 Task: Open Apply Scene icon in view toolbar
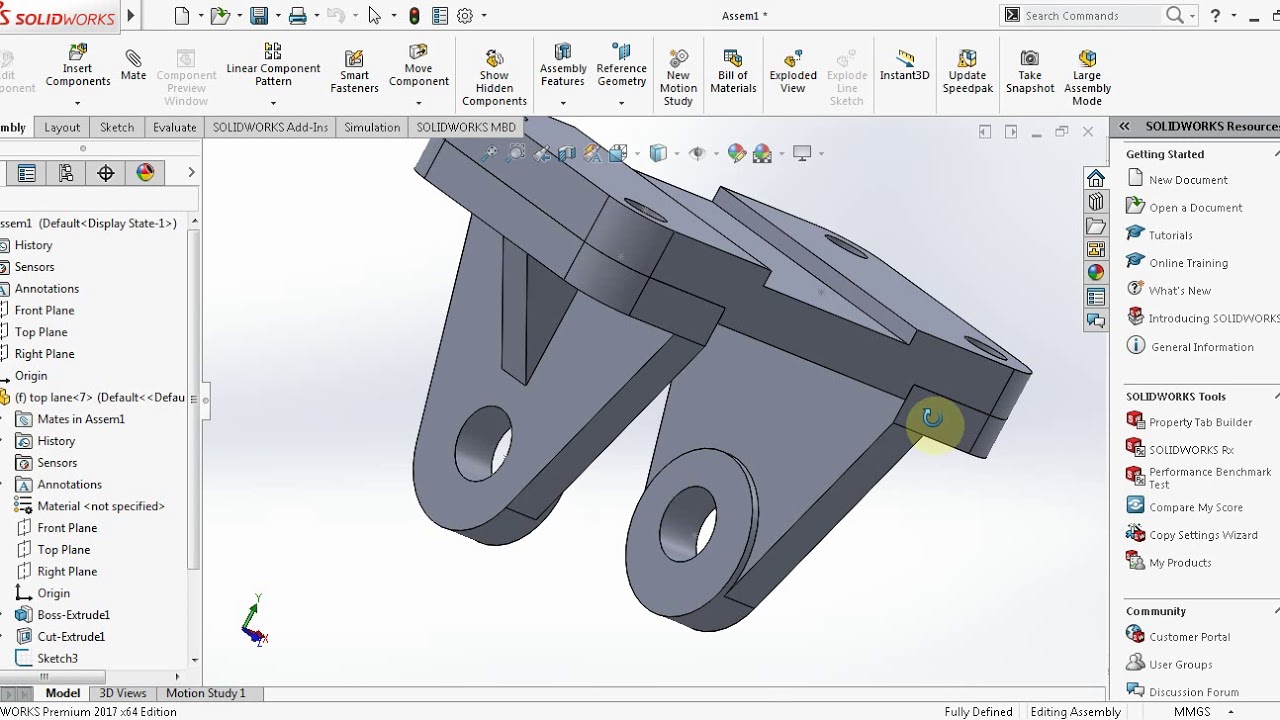762,153
